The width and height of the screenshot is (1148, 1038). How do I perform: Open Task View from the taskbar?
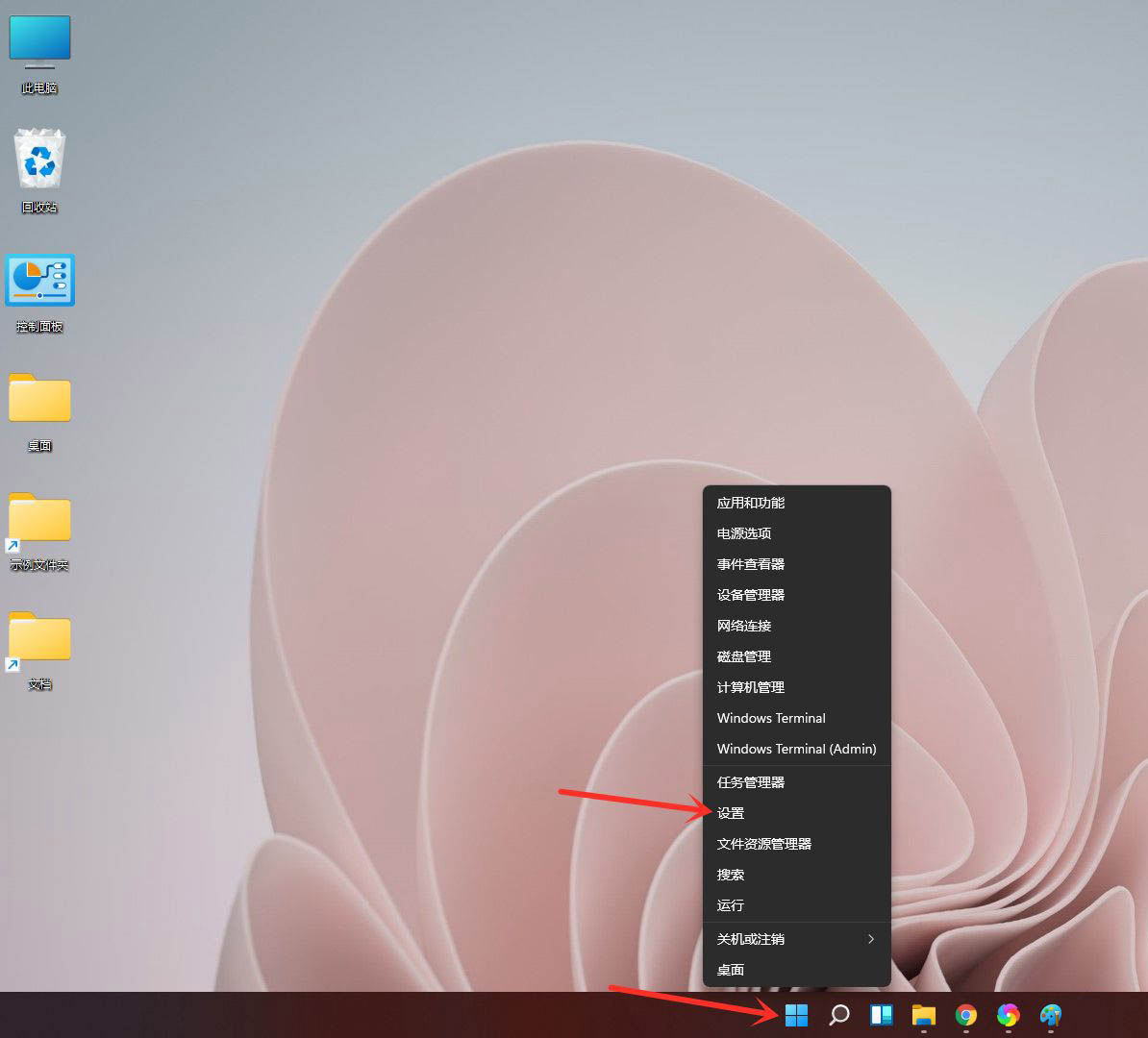click(881, 1014)
